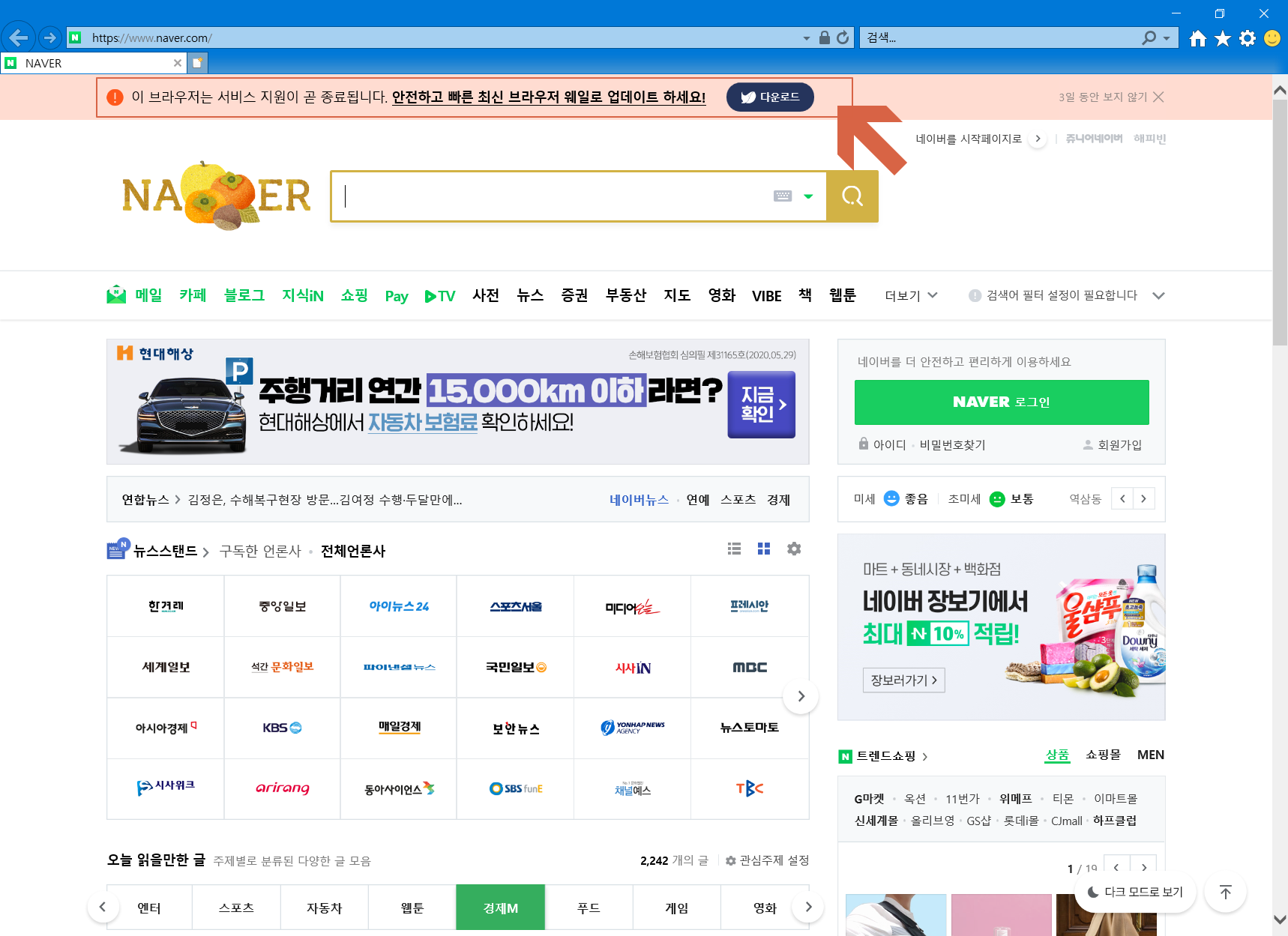Open the 연합뉴스 headline link
The height and width of the screenshot is (936, 1288).
point(325,500)
